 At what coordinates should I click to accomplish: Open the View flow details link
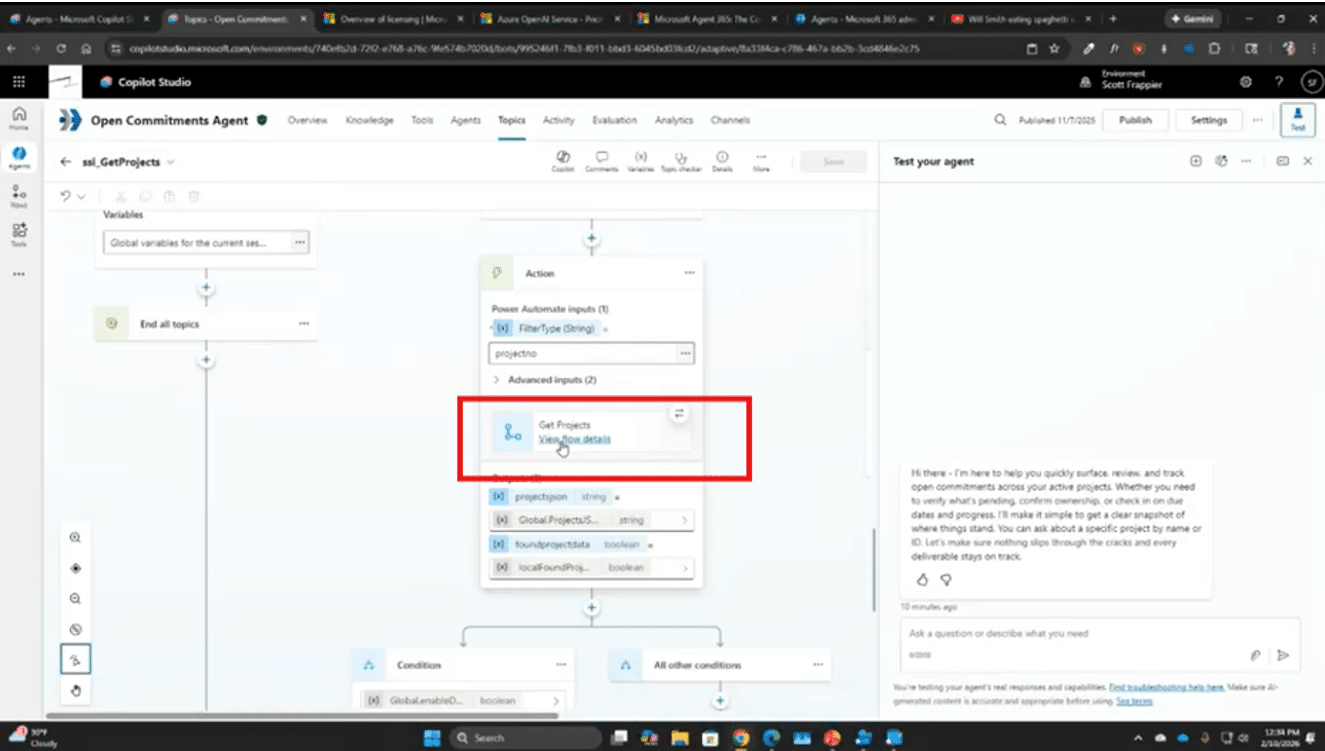574,439
